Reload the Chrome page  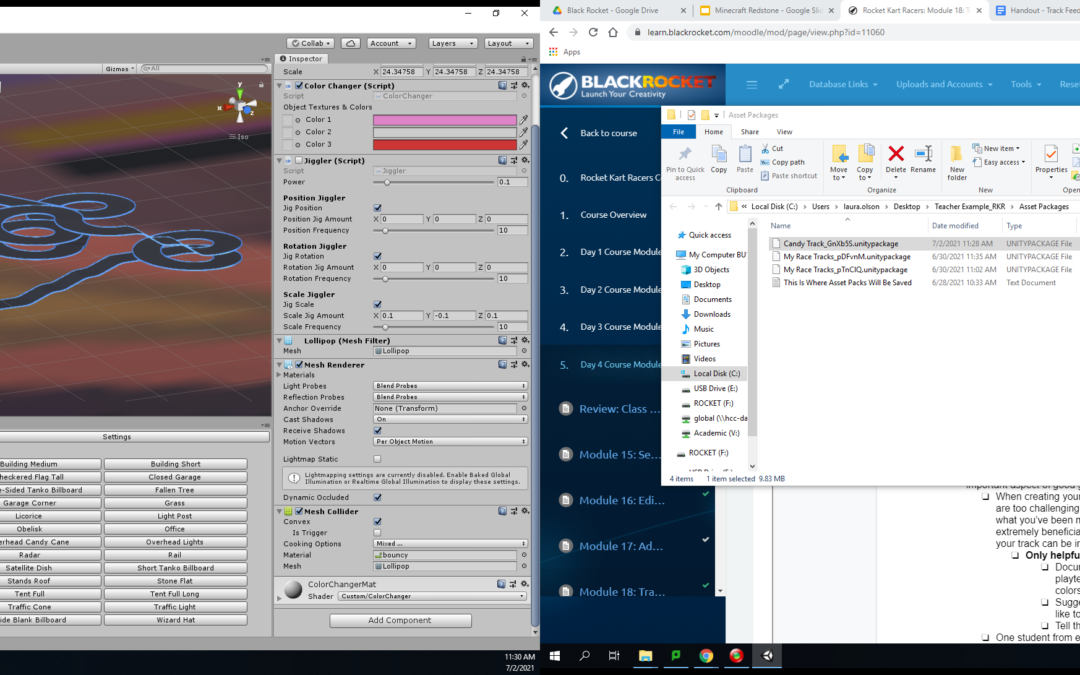pos(593,32)
